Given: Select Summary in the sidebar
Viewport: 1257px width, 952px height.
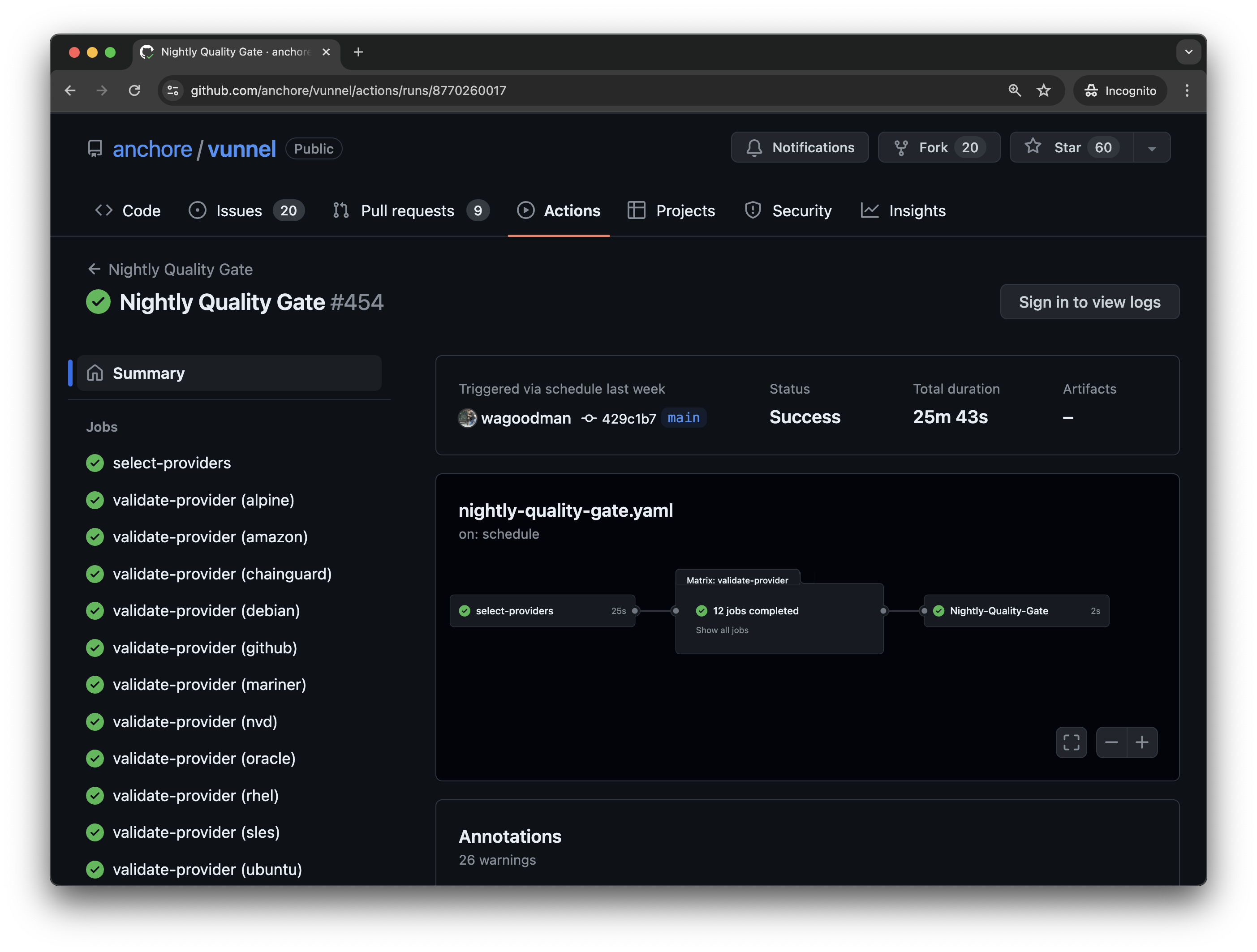Looking at the screenshot, I should point(229,373).
